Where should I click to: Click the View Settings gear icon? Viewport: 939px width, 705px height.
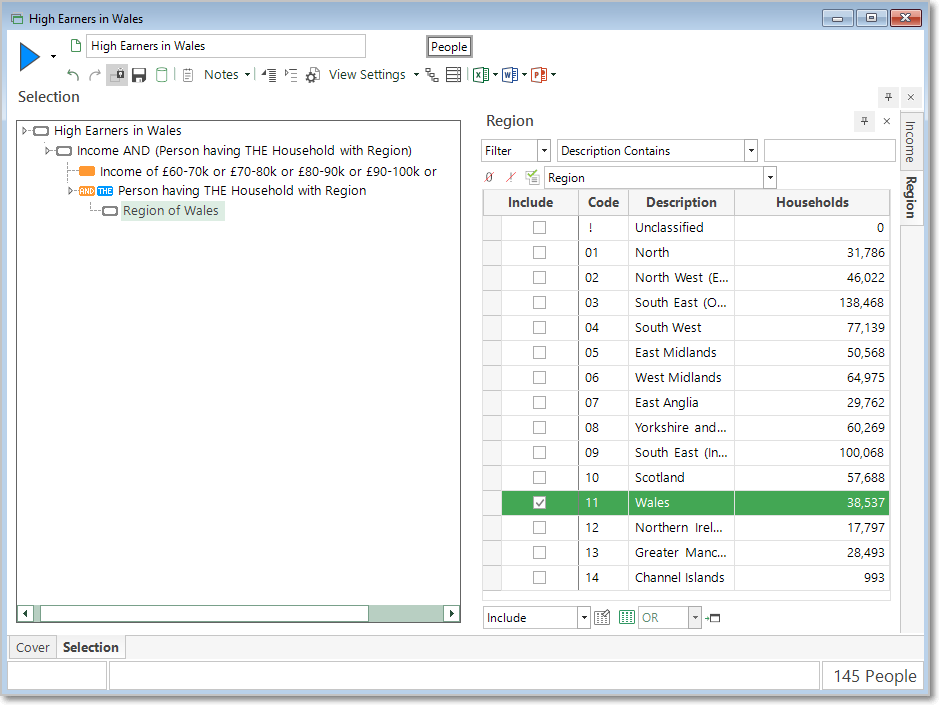point(313,75)
